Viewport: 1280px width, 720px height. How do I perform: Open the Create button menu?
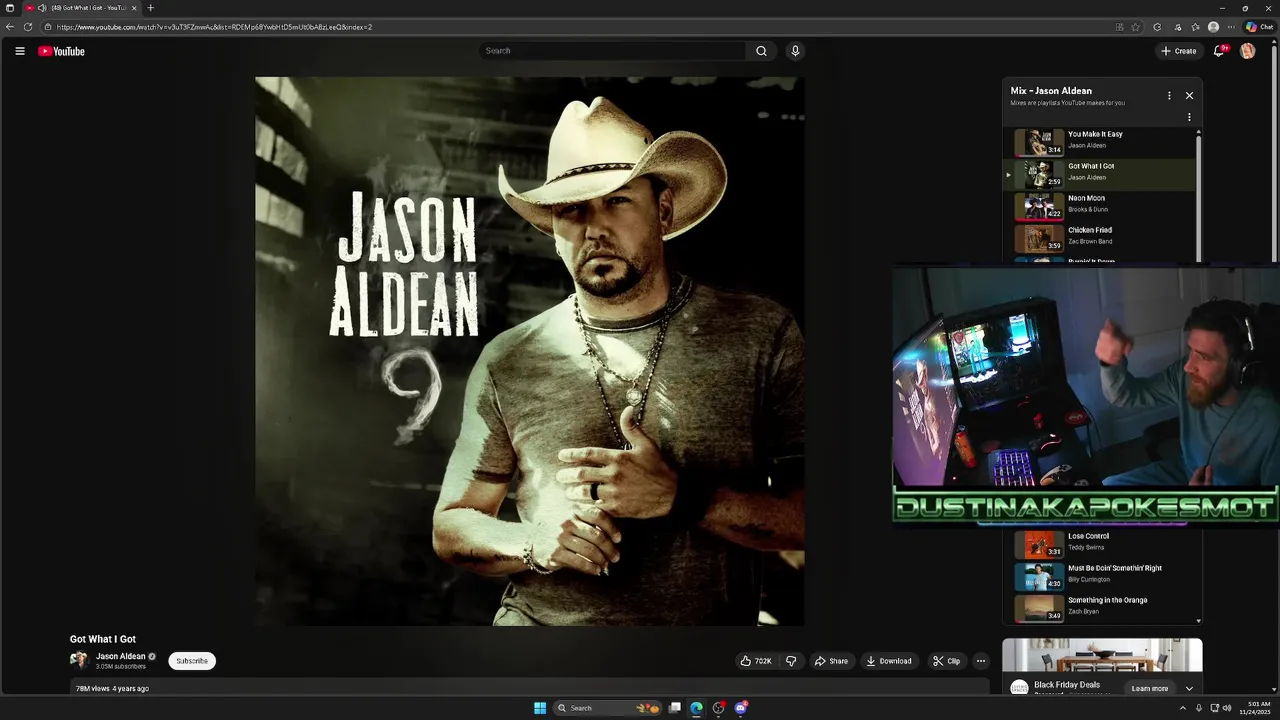[1179, 51]
